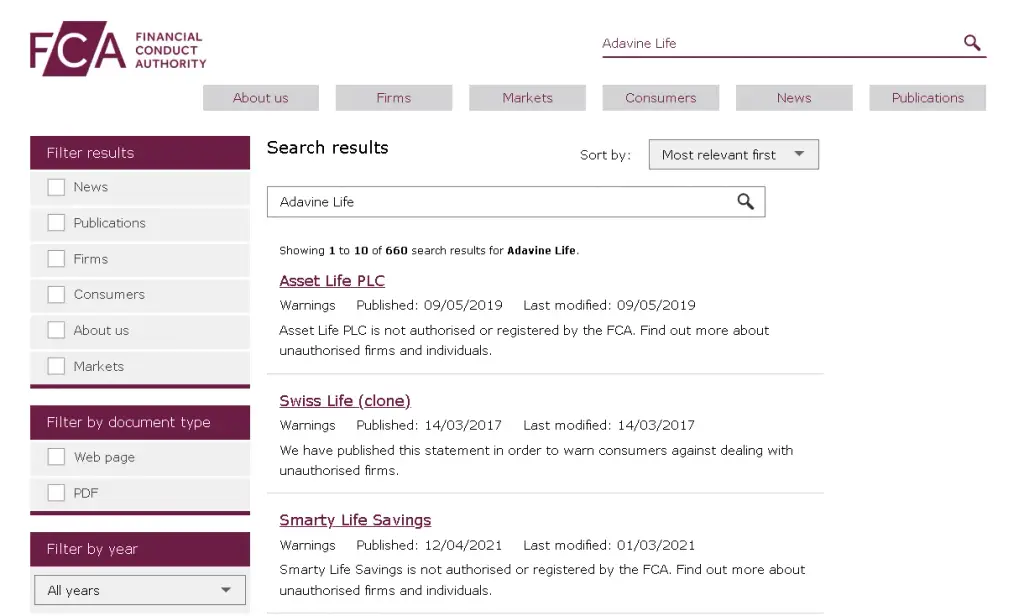Image resolution: width=1024 pixels, height=616 pixels.
Task: Click the 'Warnings' label under Swiss Life (clone)
Action: (307, 425)
